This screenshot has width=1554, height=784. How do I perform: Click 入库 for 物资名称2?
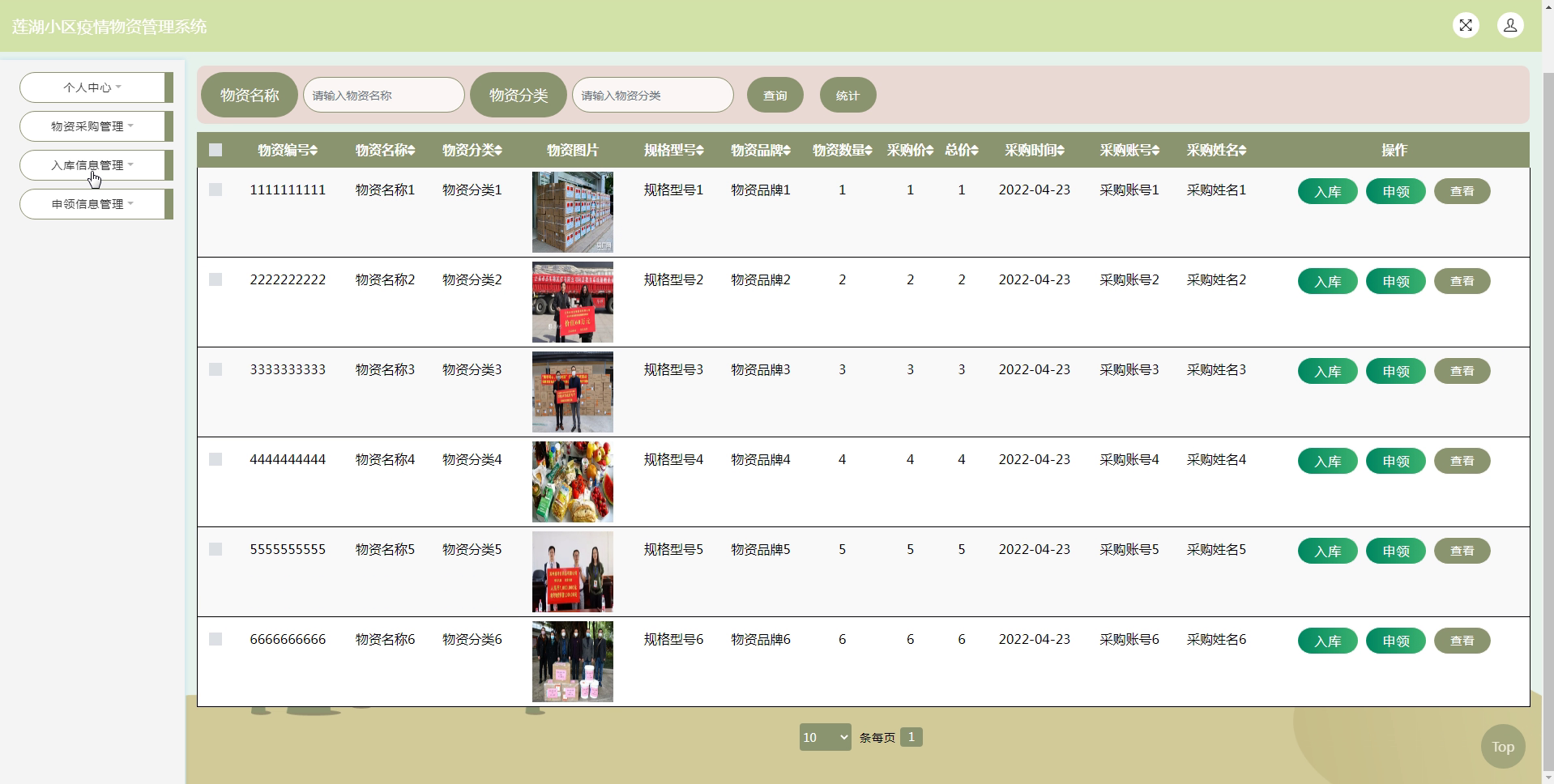(1327, 281)
